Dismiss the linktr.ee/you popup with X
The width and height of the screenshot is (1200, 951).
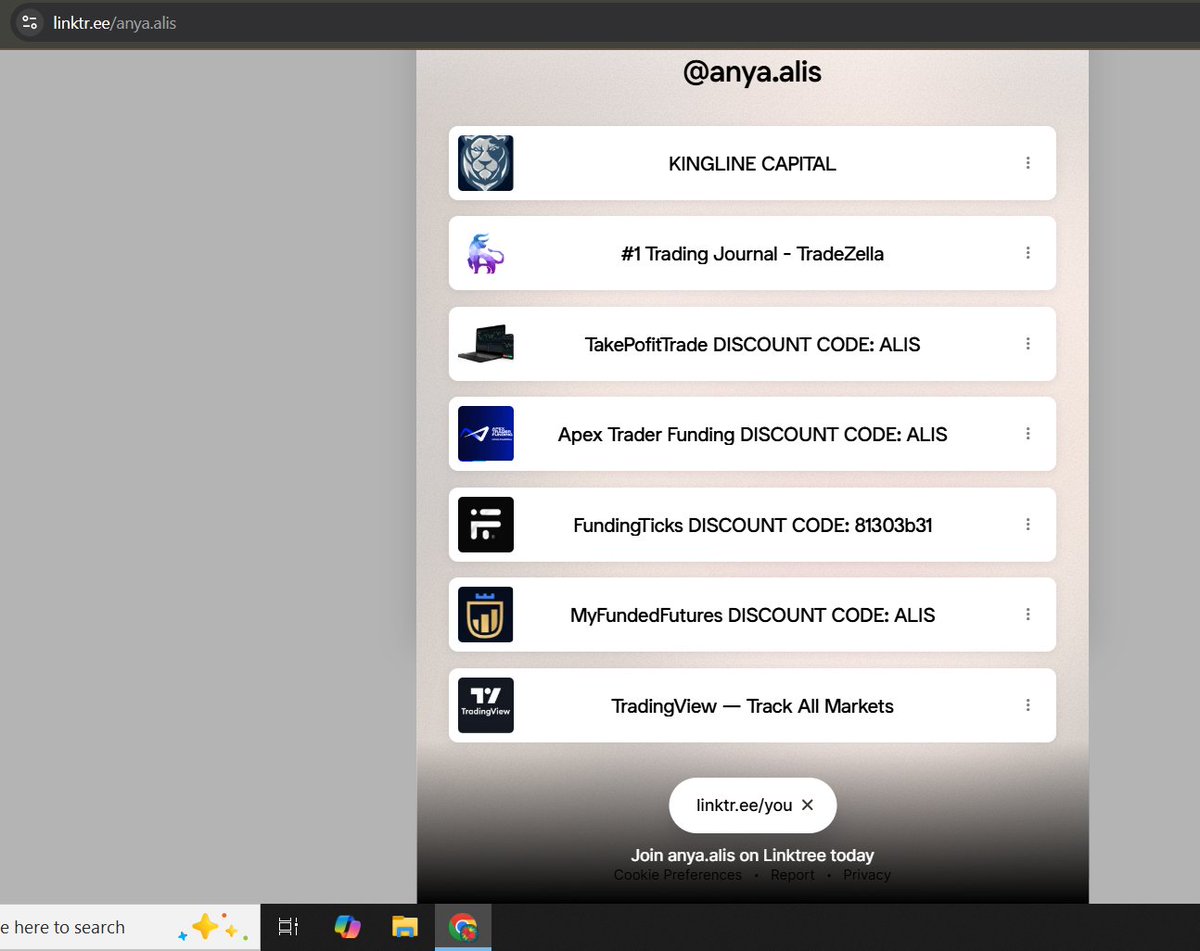click(x=808, y=805)
